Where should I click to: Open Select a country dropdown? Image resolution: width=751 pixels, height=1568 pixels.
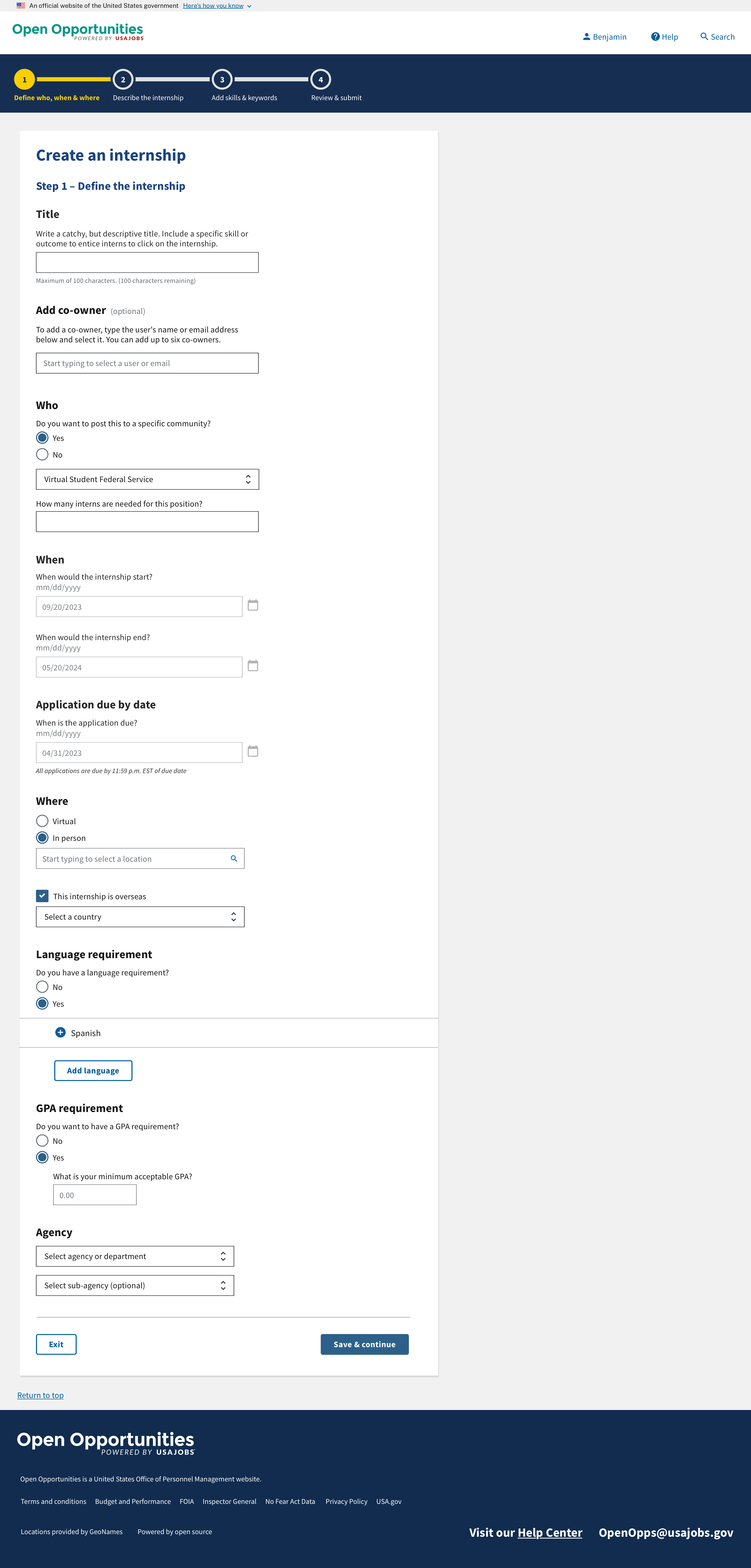140,917
